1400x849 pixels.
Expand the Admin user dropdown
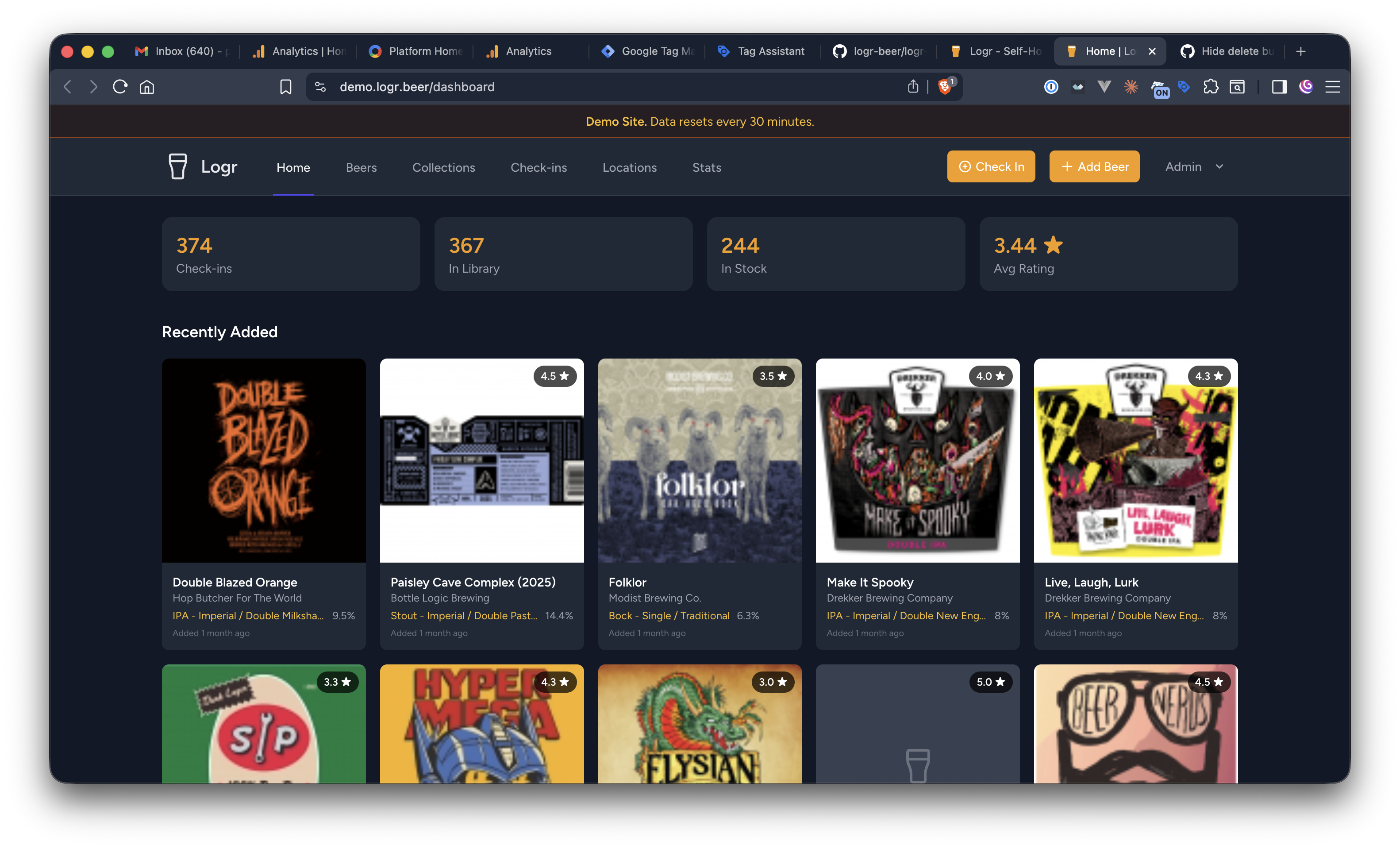tap(1194, 166)
